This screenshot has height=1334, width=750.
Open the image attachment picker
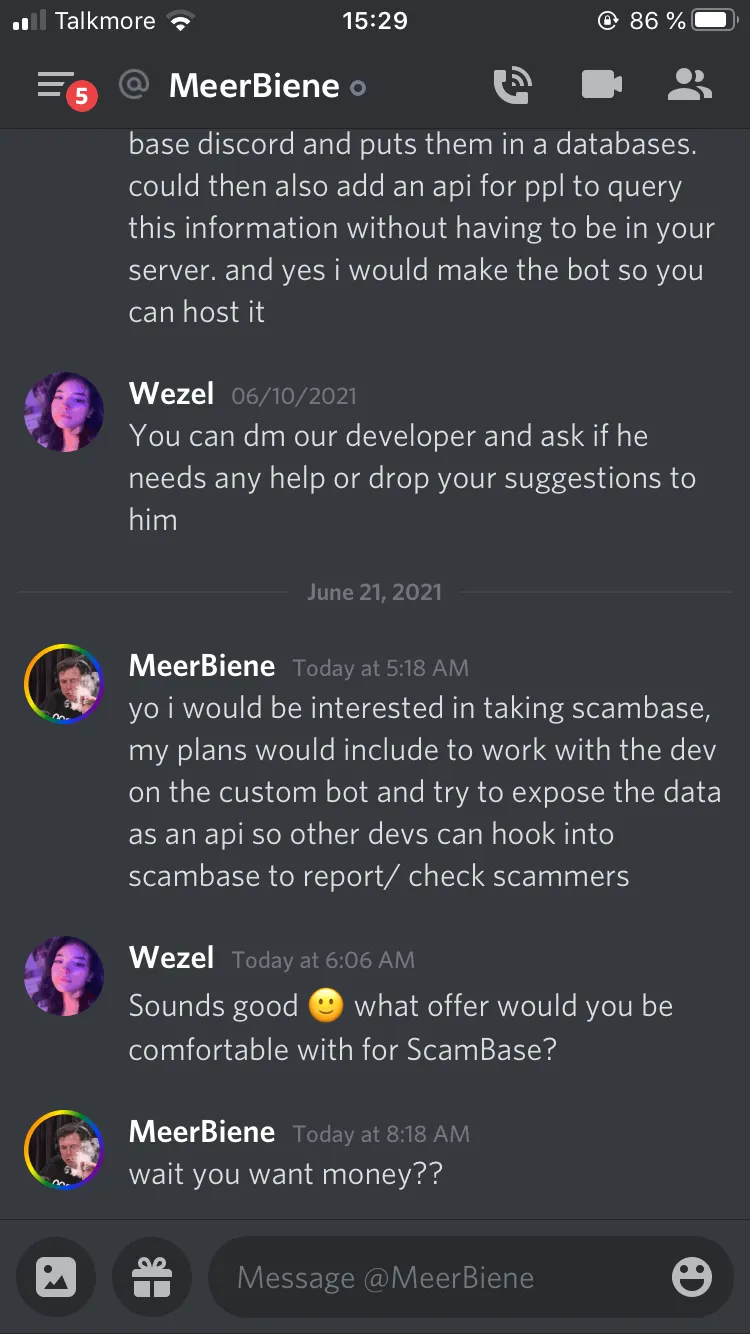click(56, 1277)
